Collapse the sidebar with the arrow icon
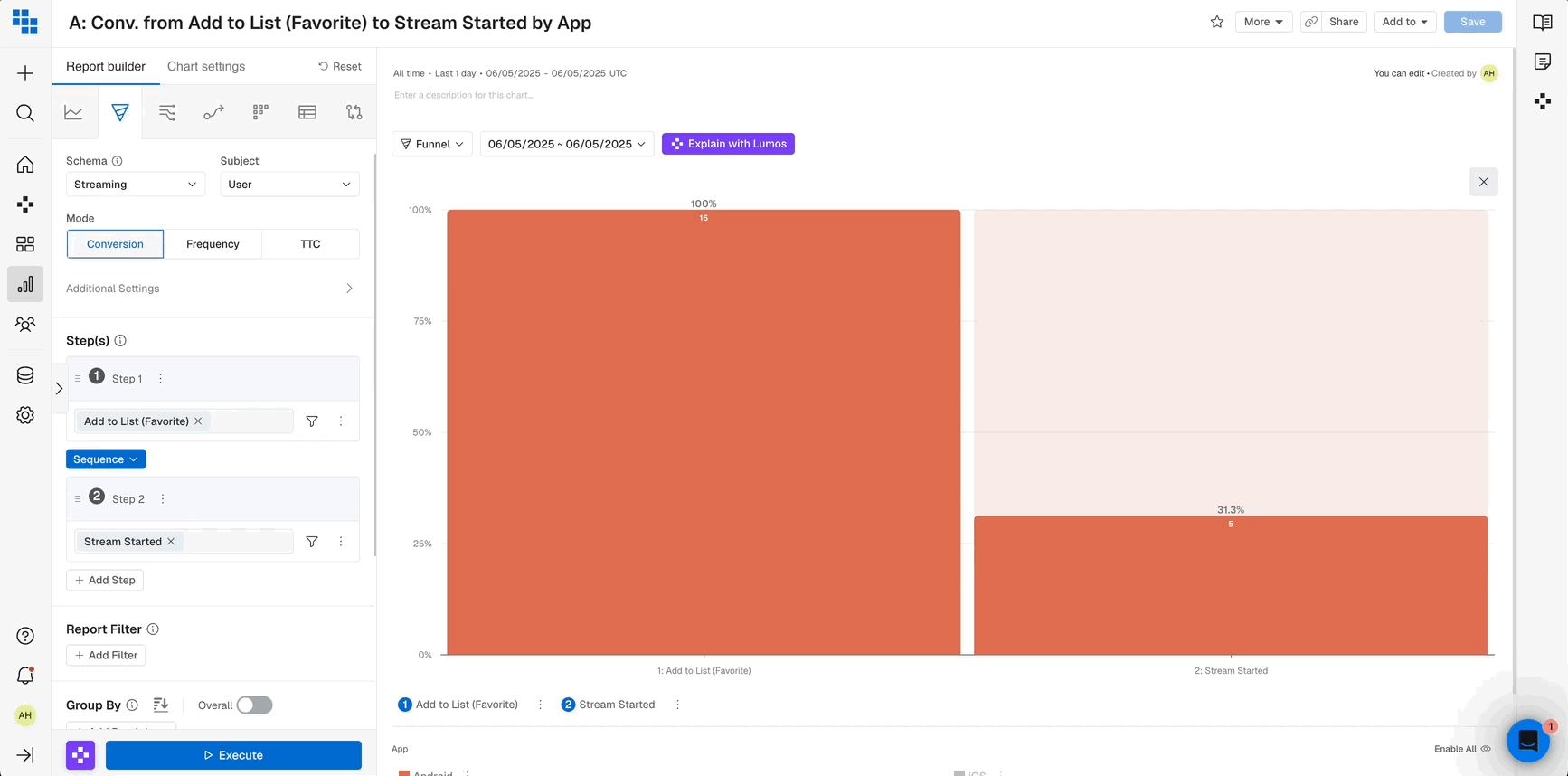Viewport: 1568px width, 776px height. pos(25,755)
